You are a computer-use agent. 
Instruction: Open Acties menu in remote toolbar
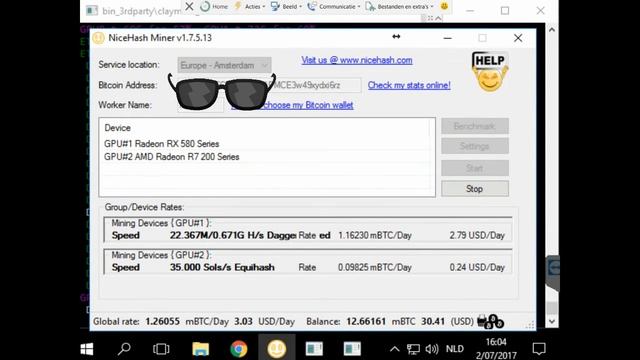point(249,6)
